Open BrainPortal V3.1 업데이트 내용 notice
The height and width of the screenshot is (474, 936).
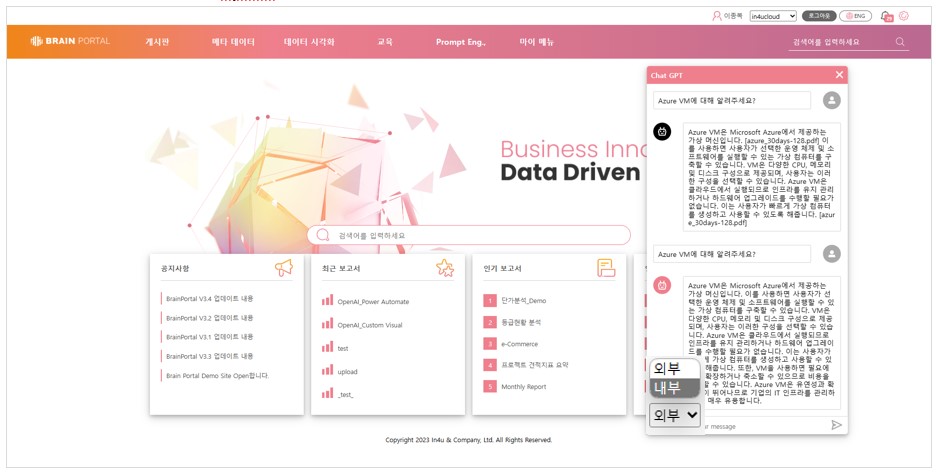click(210, 337)
